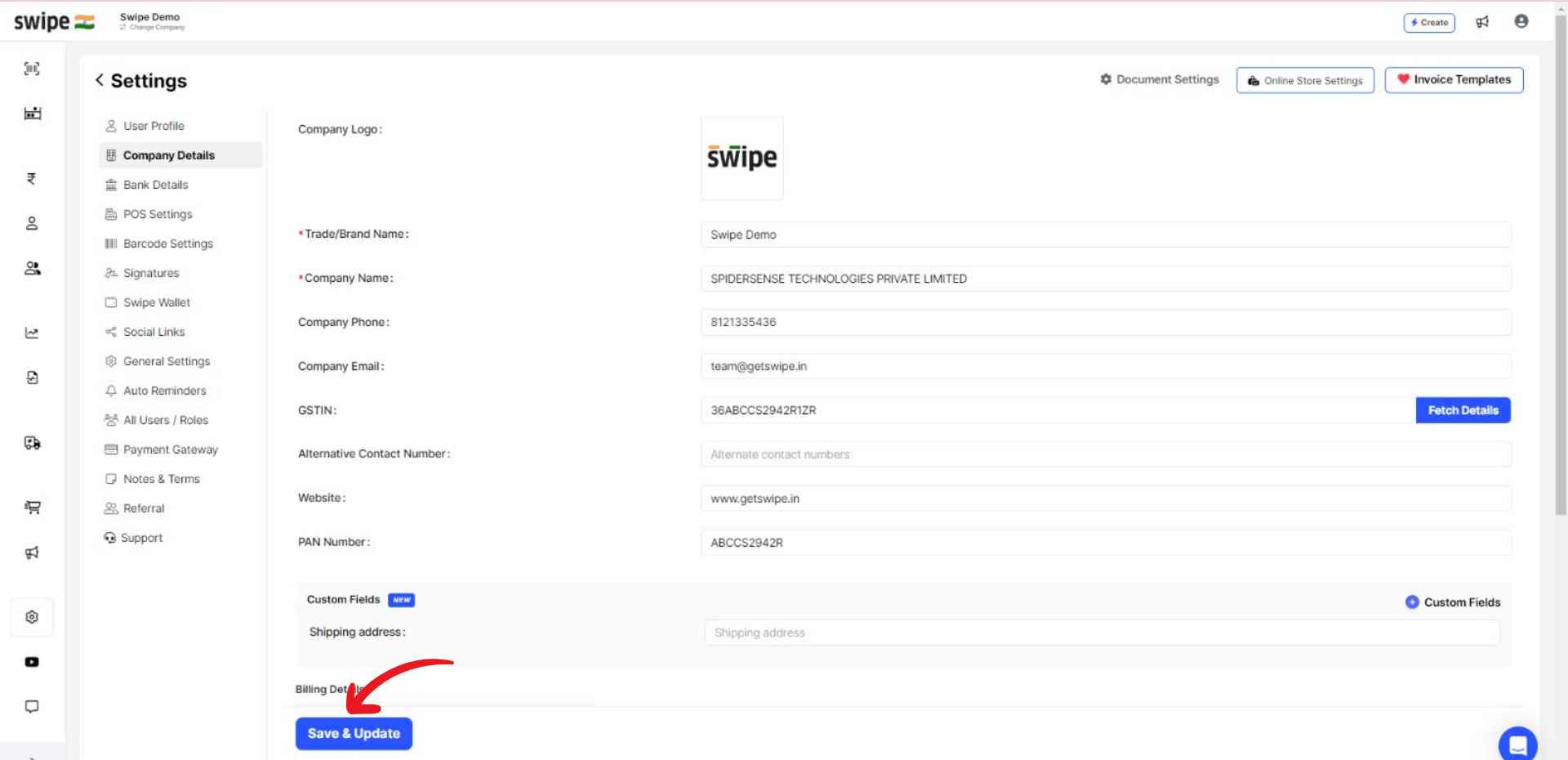The image size is (1568, 760).
Task: Focus the Alternate contact numbers field
Action: click(x=1106, y=454)
